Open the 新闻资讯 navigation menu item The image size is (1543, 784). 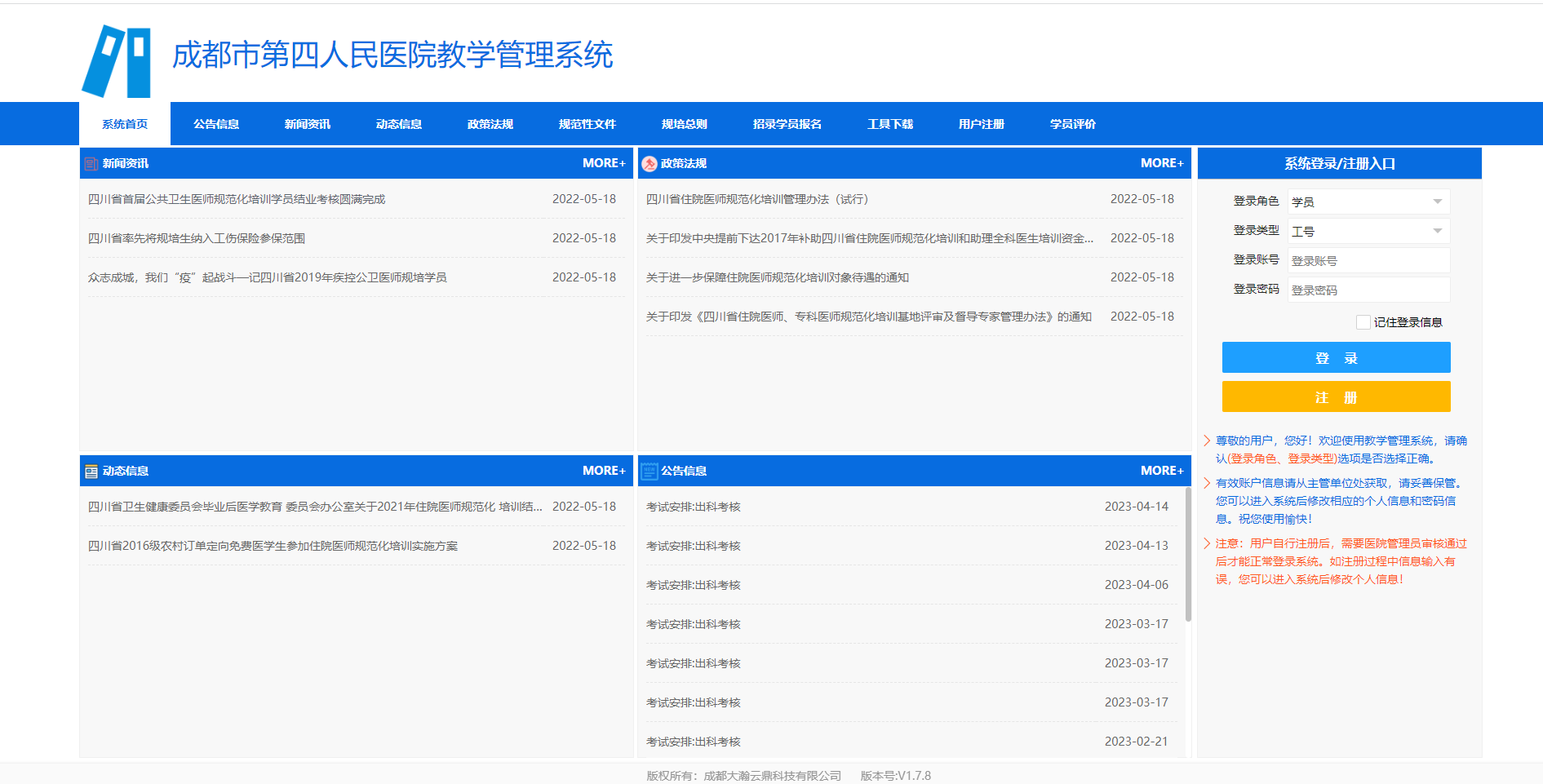(x=308, y=124)
